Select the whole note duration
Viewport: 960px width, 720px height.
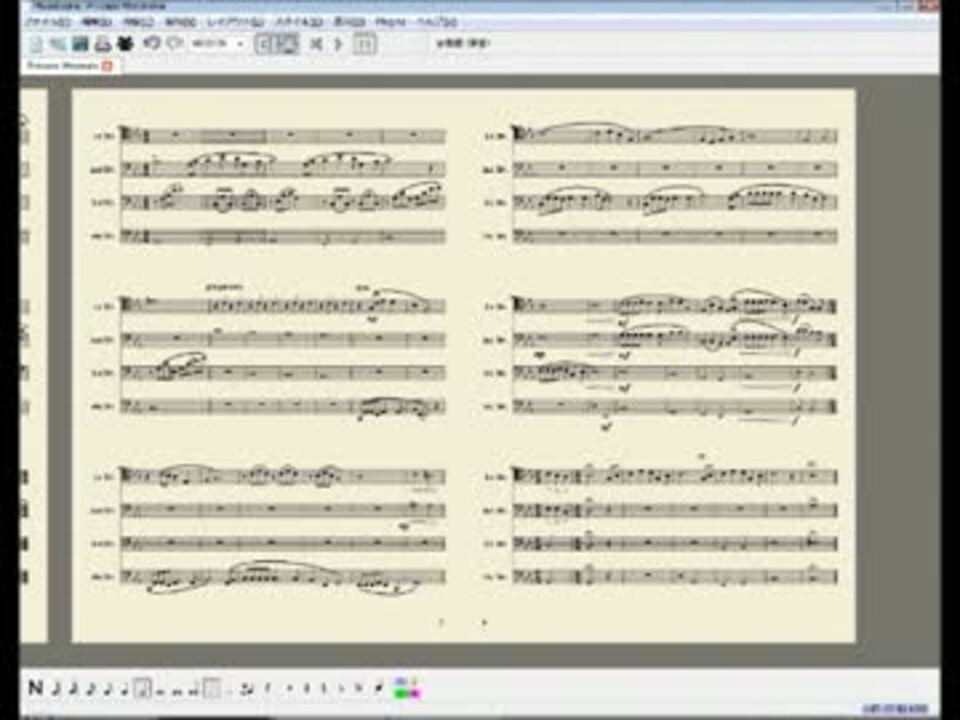160,691
